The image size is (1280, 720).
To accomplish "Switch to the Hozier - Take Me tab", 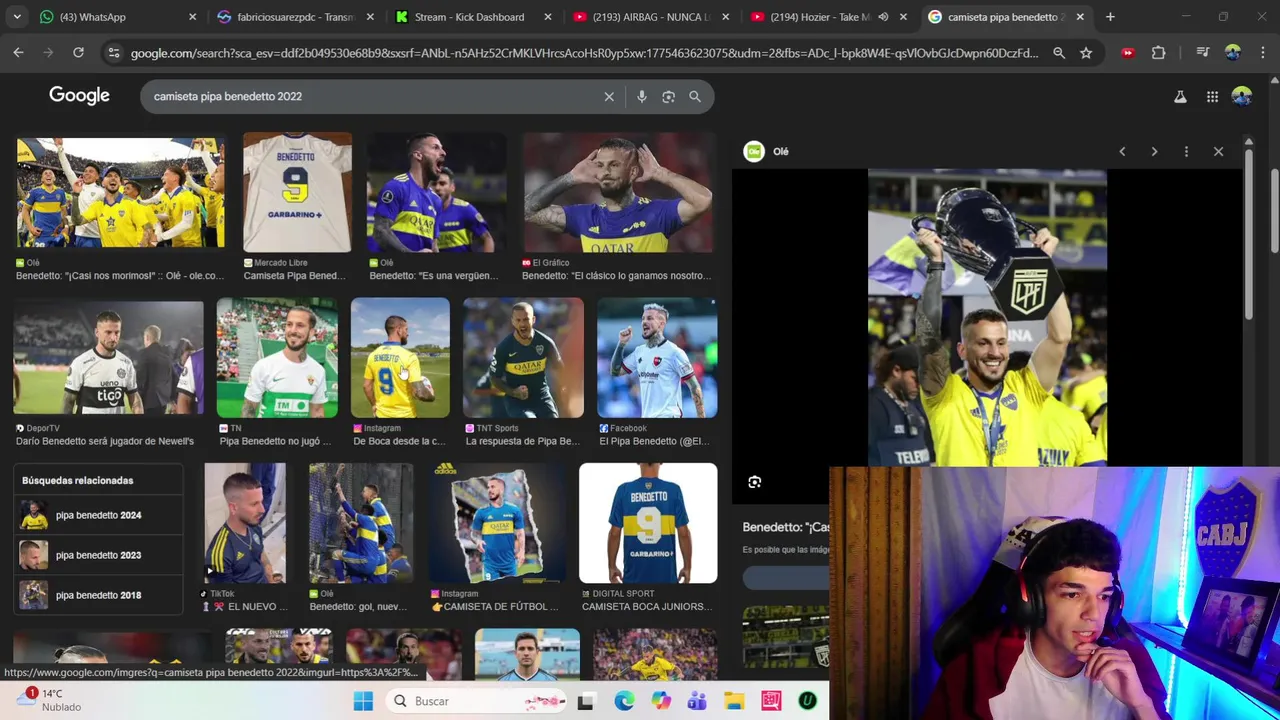I will click(x=827, y=17).
